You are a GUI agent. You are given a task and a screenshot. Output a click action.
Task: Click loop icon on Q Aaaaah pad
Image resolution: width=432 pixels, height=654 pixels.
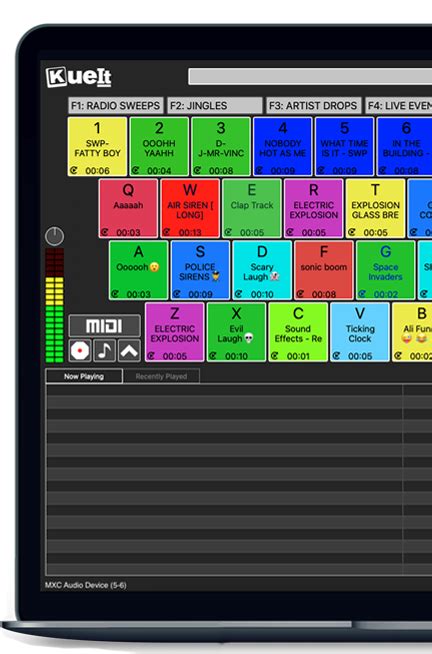[105, 232]
